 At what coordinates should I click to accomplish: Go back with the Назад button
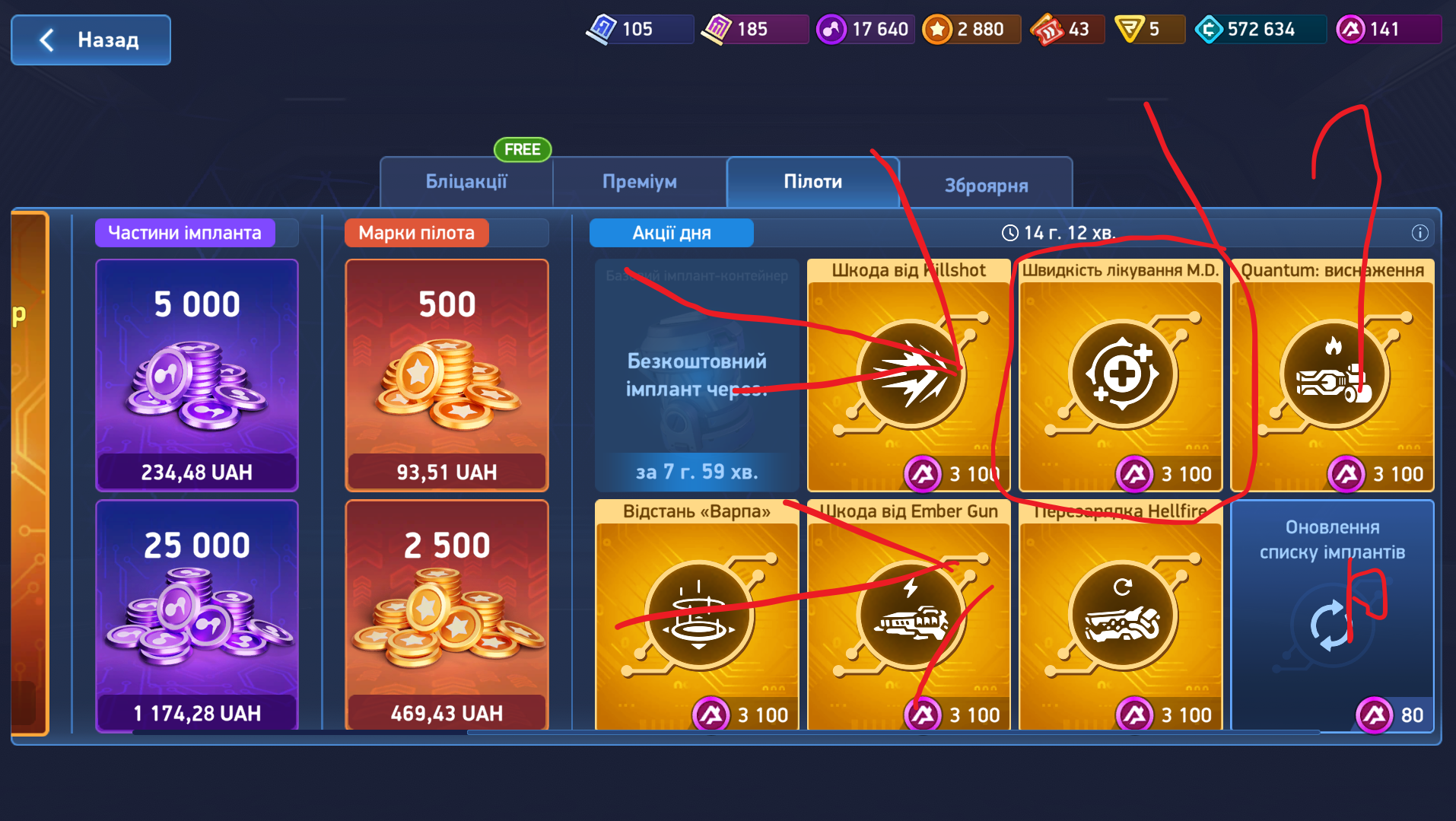[x=91, y=40]
